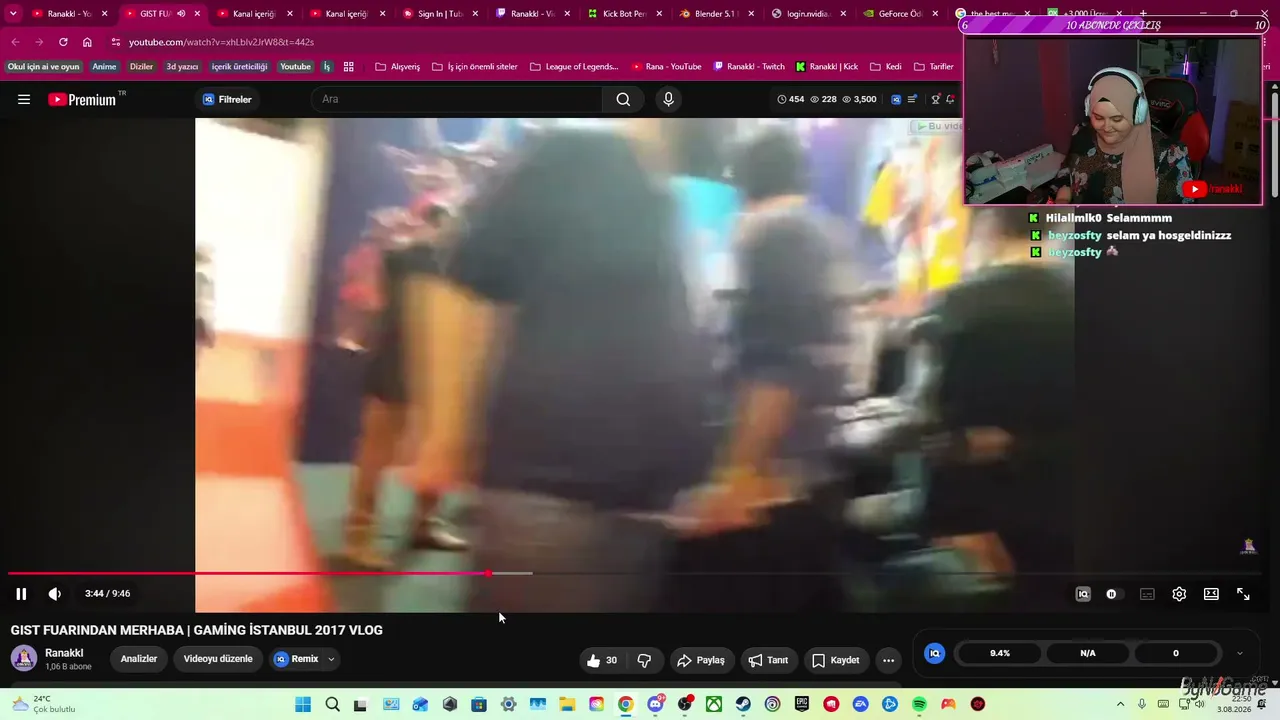Open the Ranakkl channel avatar
This screenshot has width=1280, height=720.
pos(24,658)
